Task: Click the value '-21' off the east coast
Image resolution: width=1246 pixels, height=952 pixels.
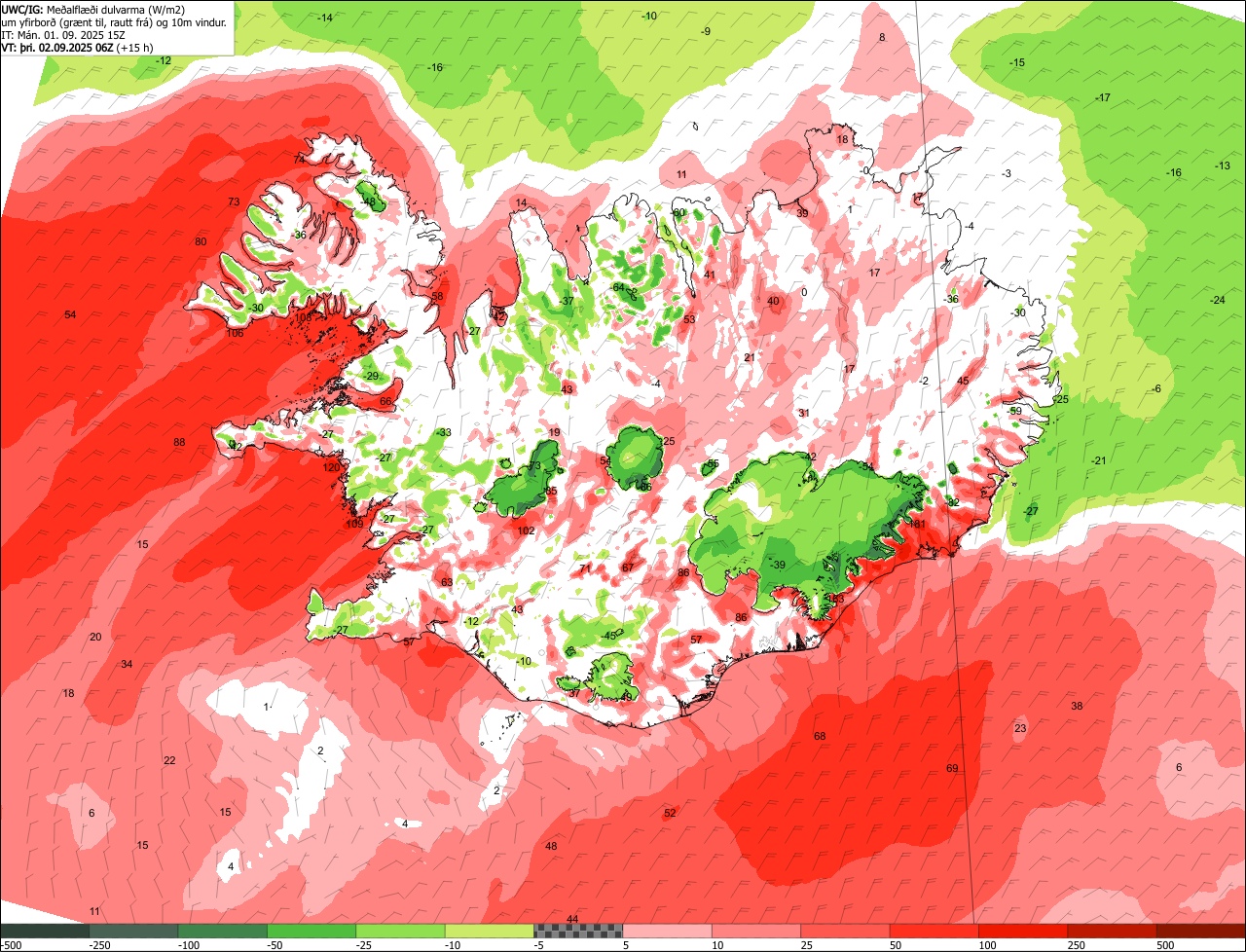Action: [1099, 460]
